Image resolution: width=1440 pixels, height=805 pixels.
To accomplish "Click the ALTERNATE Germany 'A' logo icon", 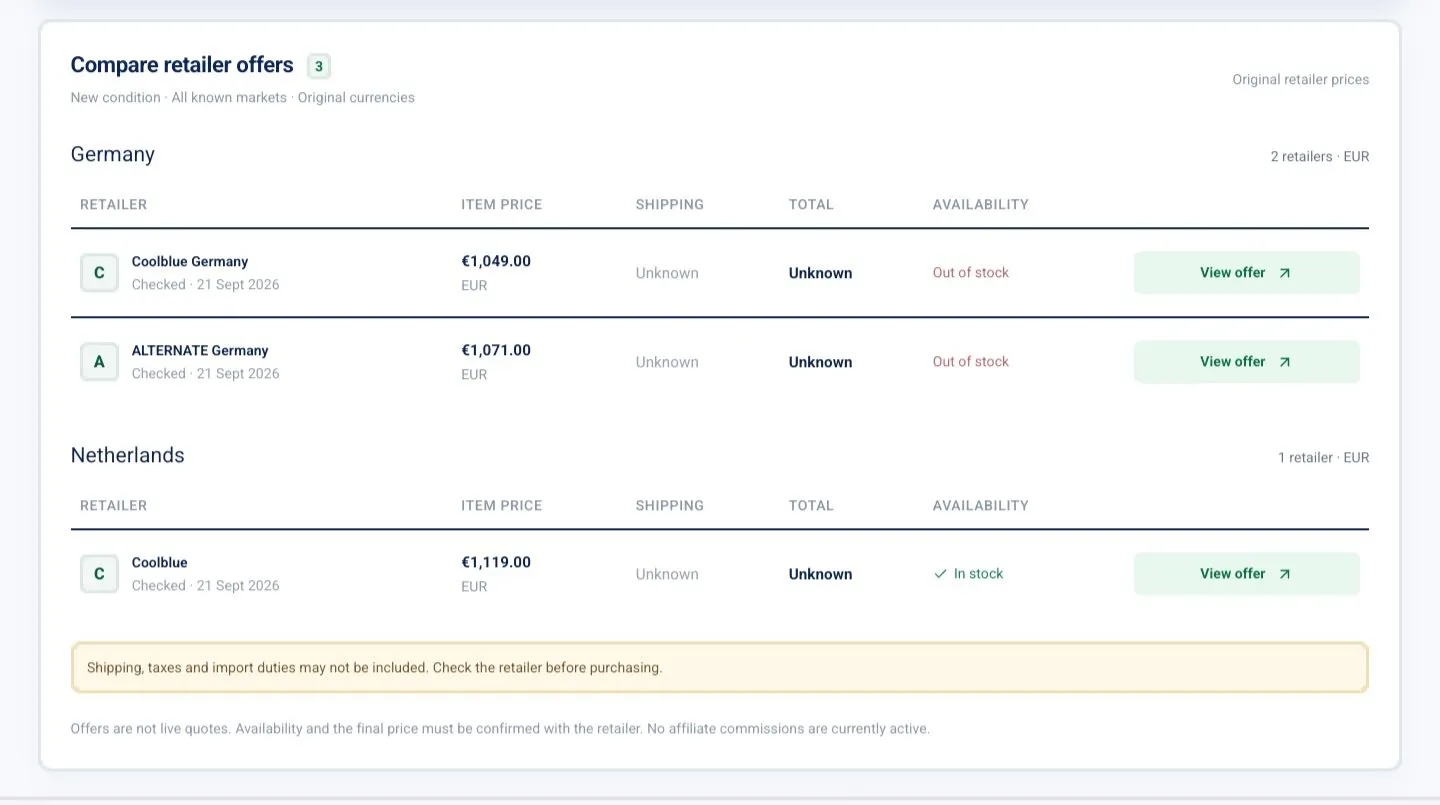I will 99,362.
